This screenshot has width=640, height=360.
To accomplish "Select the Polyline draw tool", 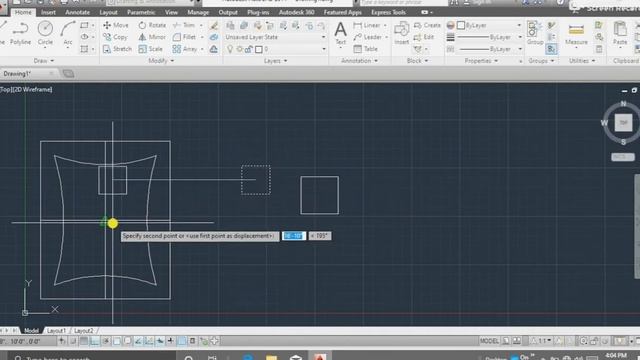I will [x=20, y=33].
